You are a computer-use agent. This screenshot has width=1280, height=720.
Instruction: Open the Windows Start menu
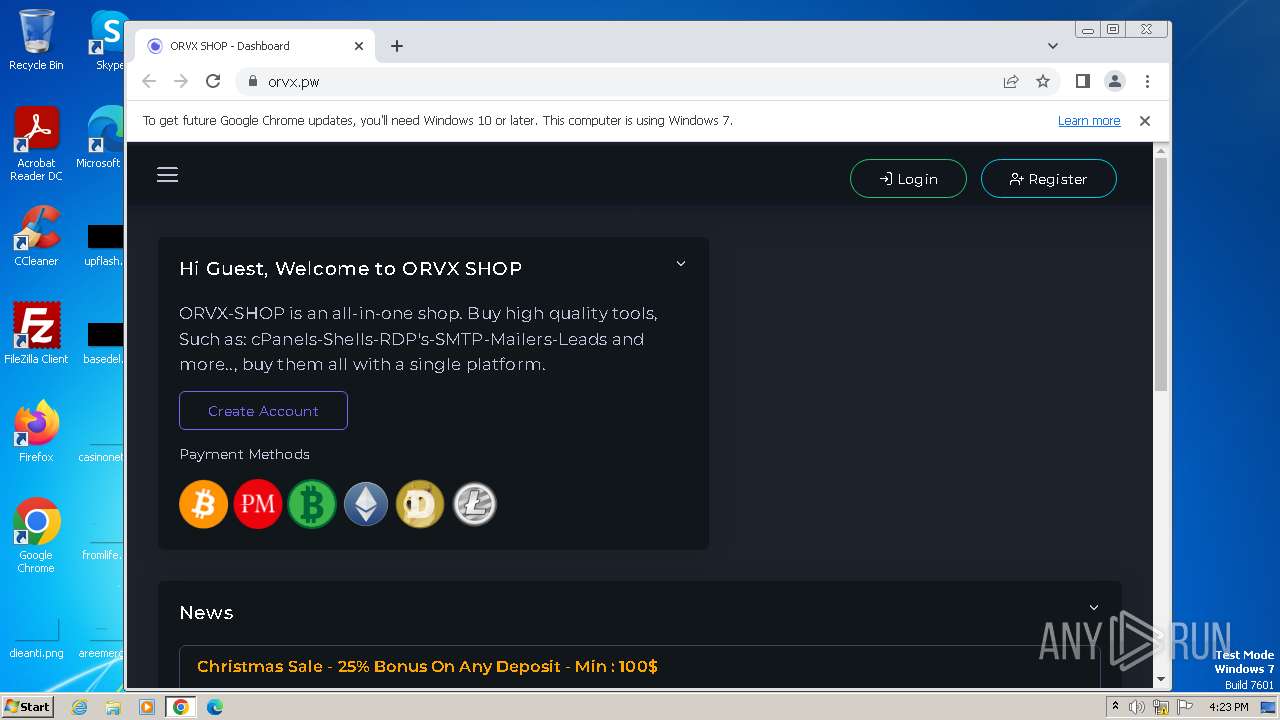click(x=28, y=706)
